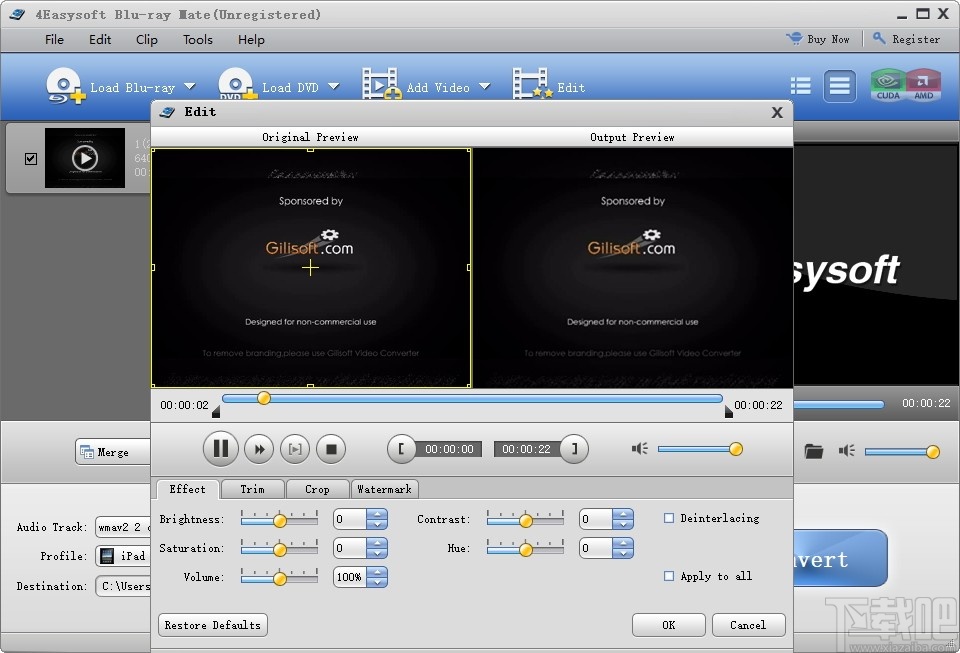Image resolution: width=960 pixels, height=653 pixels.
Task: Click the Restore Defaults button
Action: pyautogui.click(x=212, y=625)
